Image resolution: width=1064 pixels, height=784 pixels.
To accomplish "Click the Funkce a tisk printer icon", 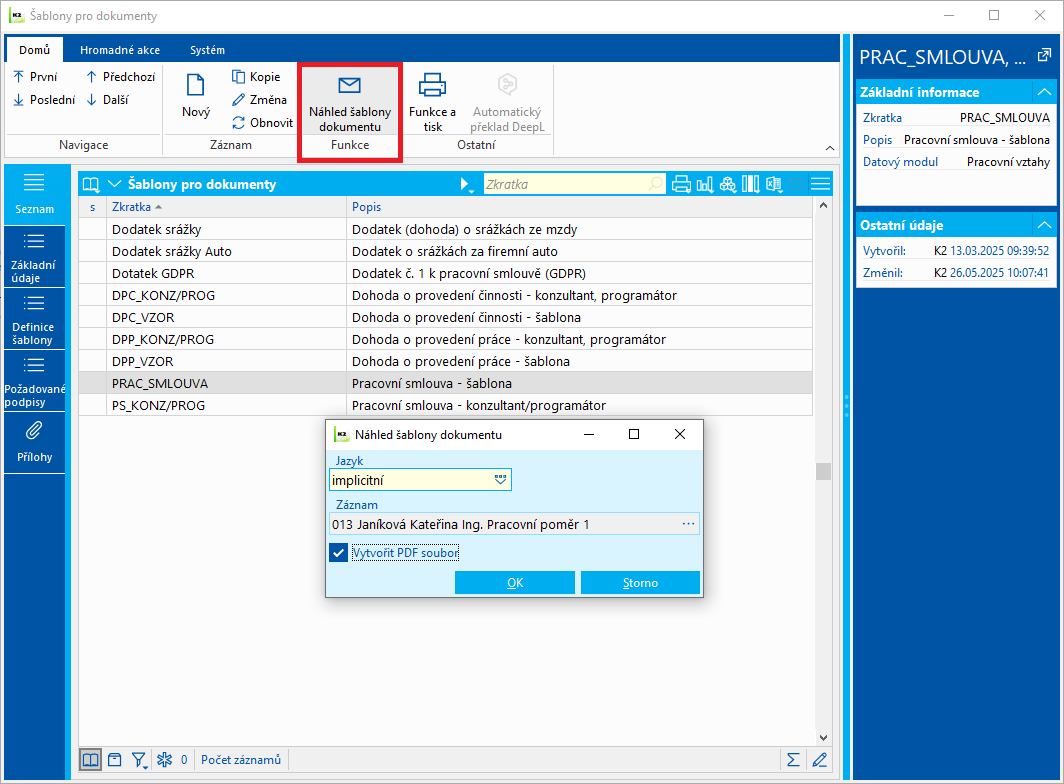I will coord(432,85).
